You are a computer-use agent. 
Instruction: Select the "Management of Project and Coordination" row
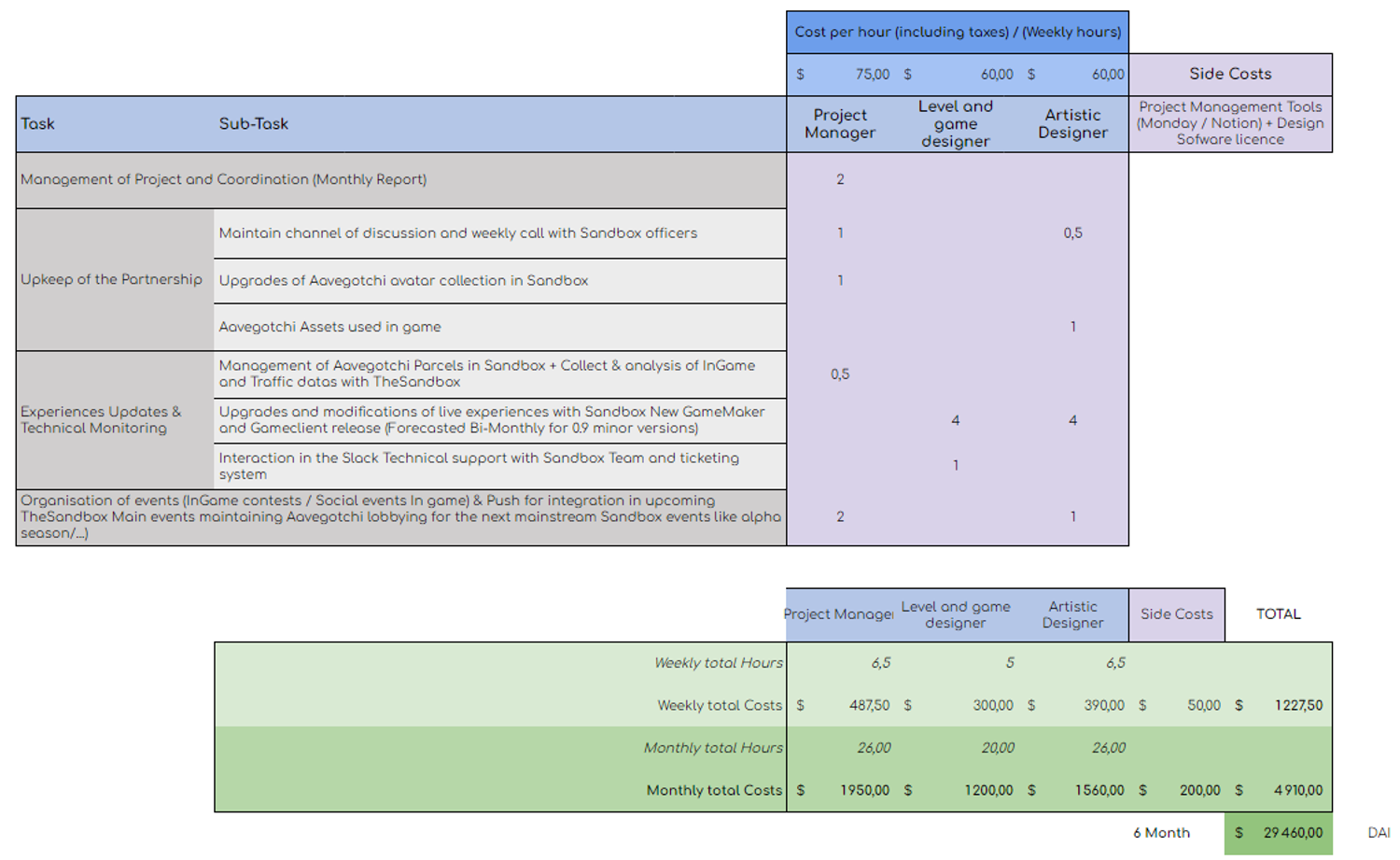tap(224, 179)
